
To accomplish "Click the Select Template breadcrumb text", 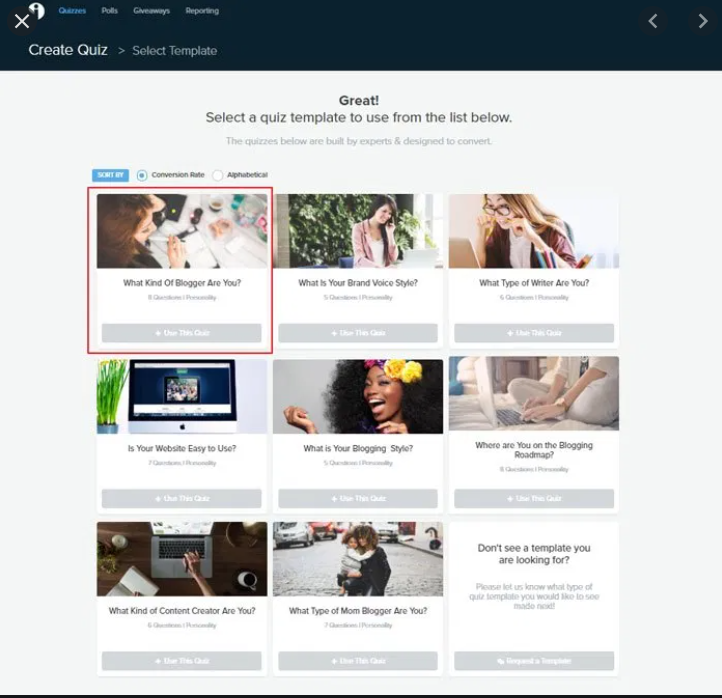I will click(175, 51).
